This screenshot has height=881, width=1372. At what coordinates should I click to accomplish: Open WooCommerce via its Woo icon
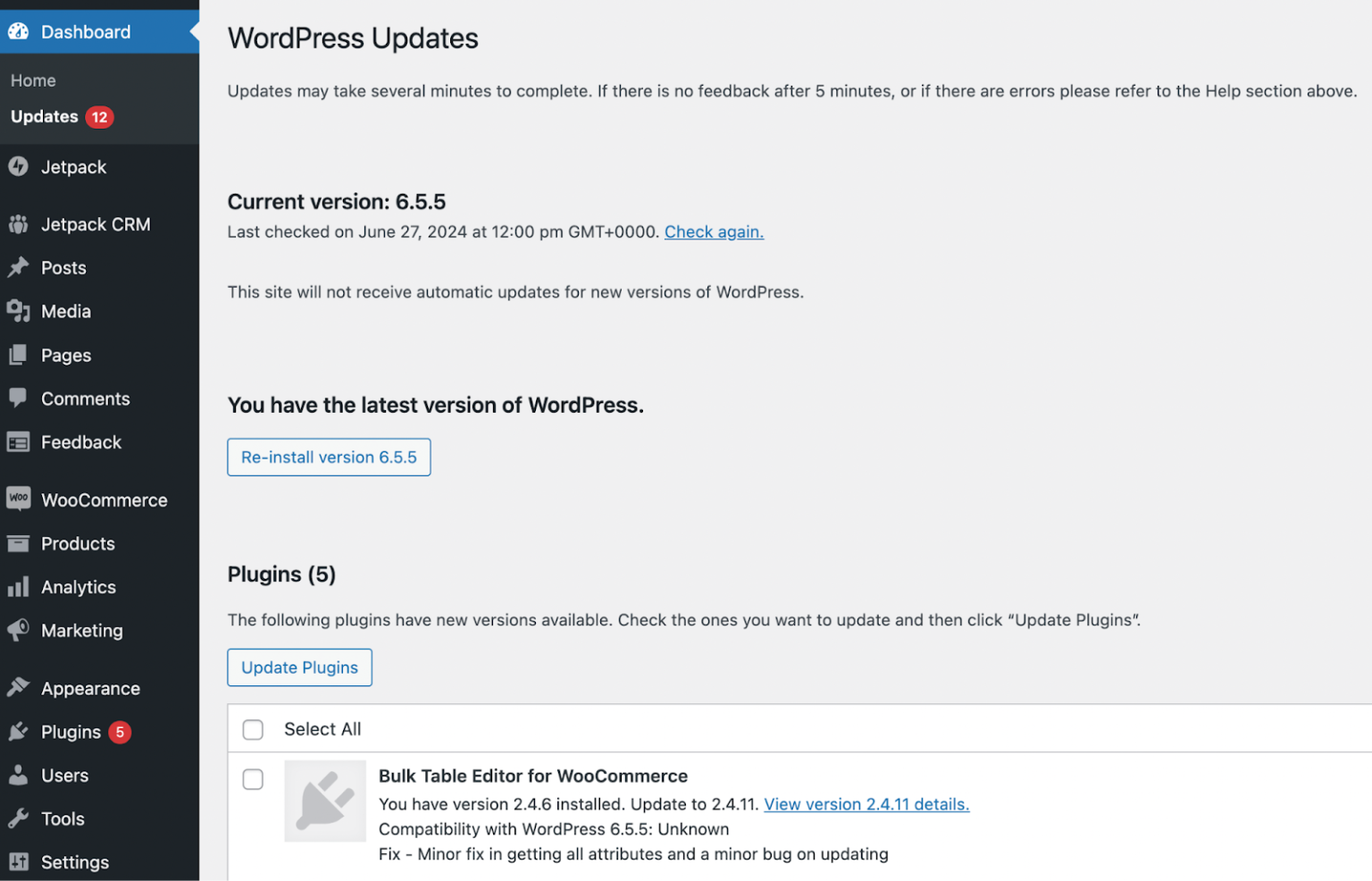tap(18, 499)
